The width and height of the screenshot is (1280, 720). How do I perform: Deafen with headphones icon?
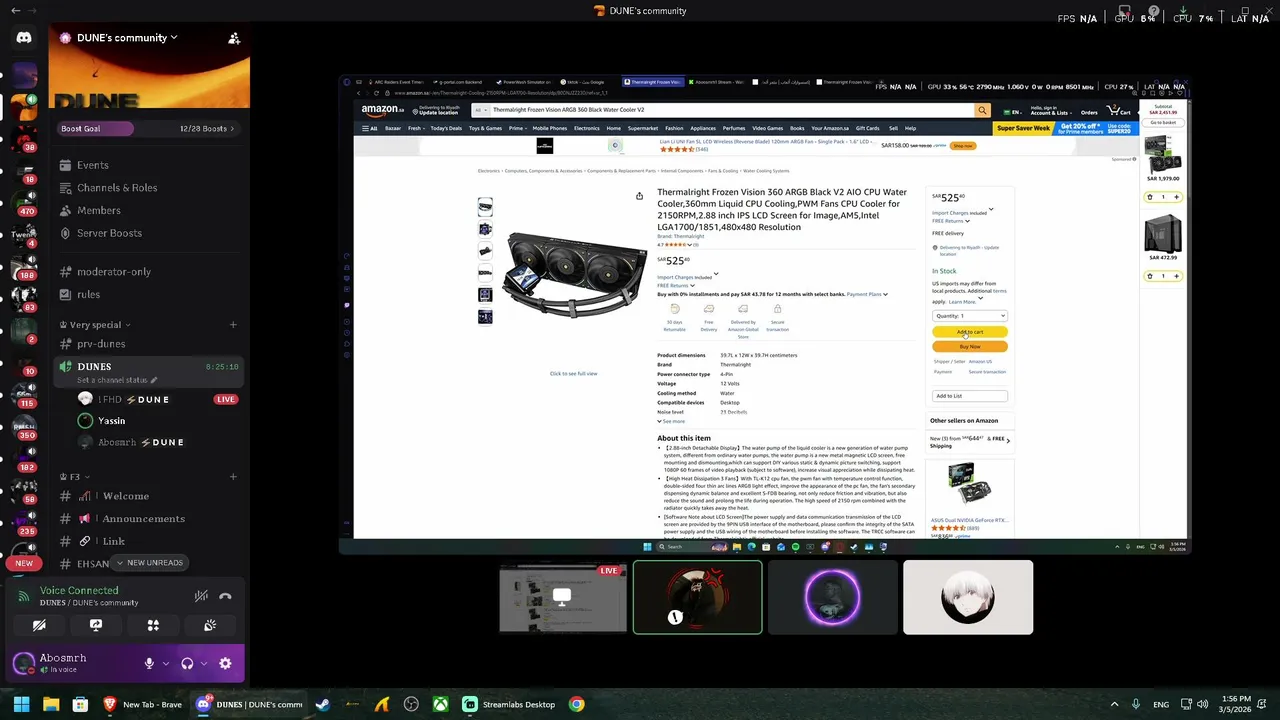point(187,664)
